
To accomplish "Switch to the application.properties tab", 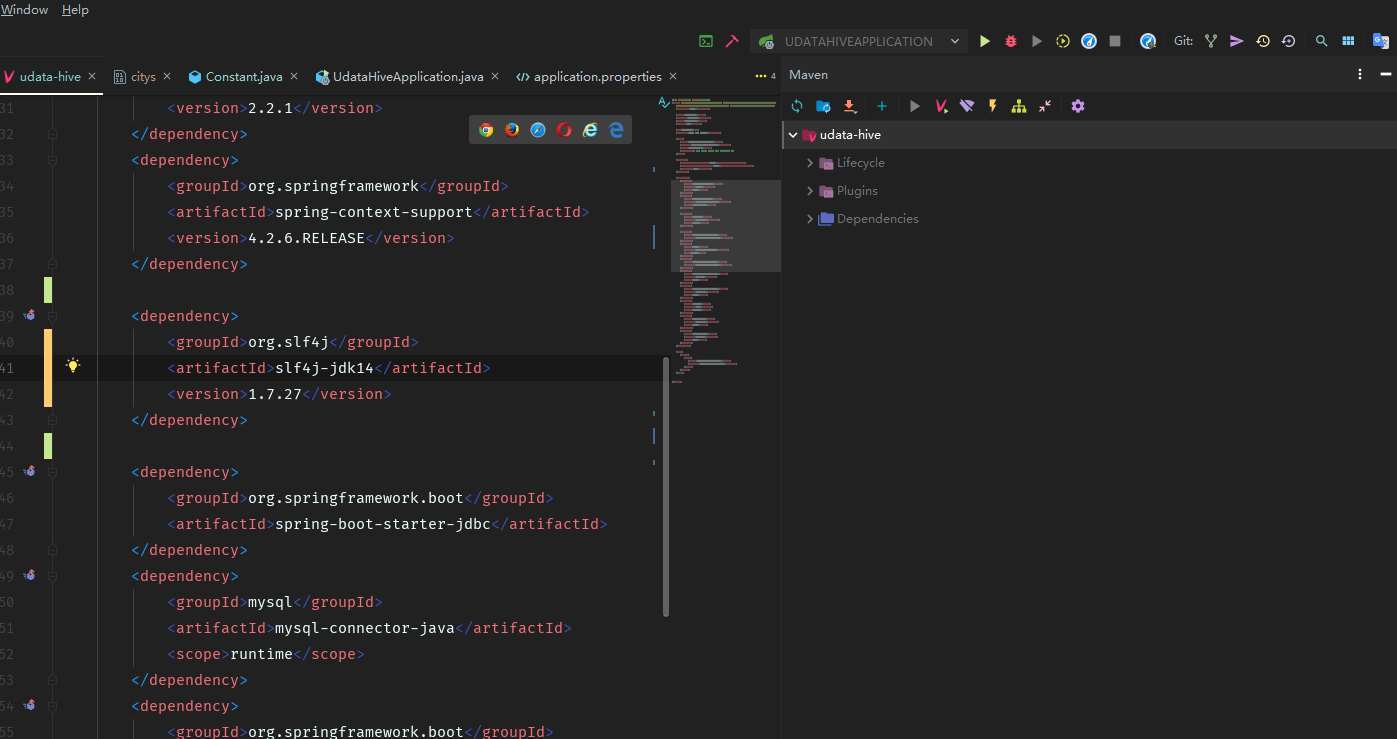I will coord(598,77).
